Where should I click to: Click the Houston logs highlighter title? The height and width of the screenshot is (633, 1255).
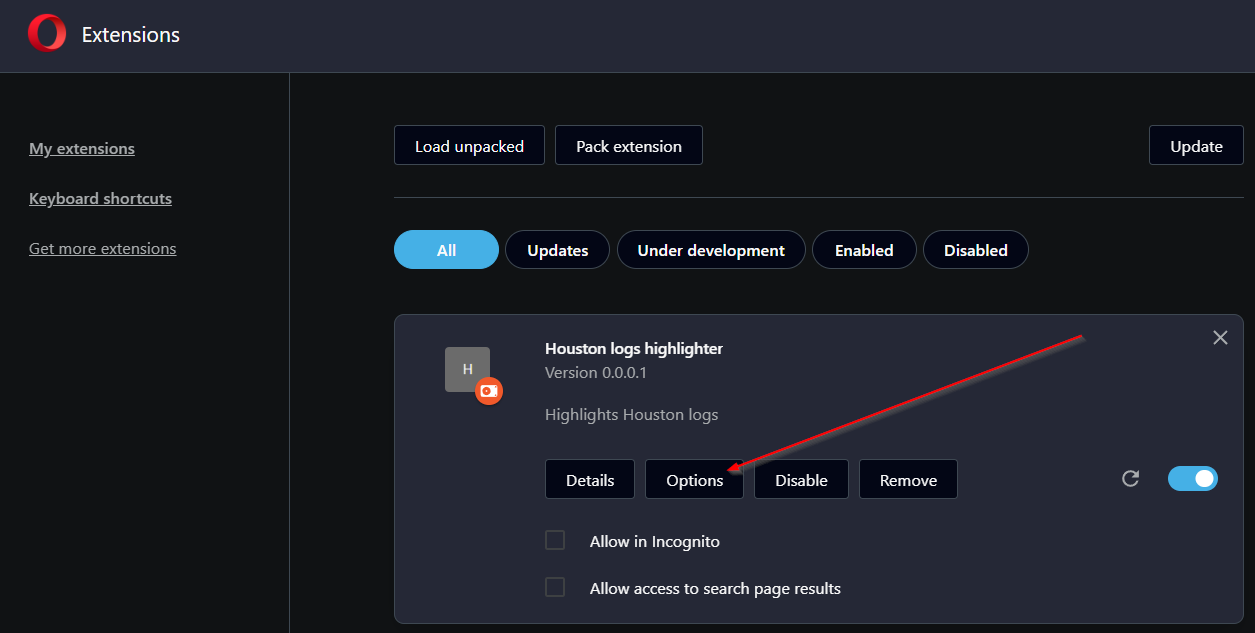coord(634,348)
